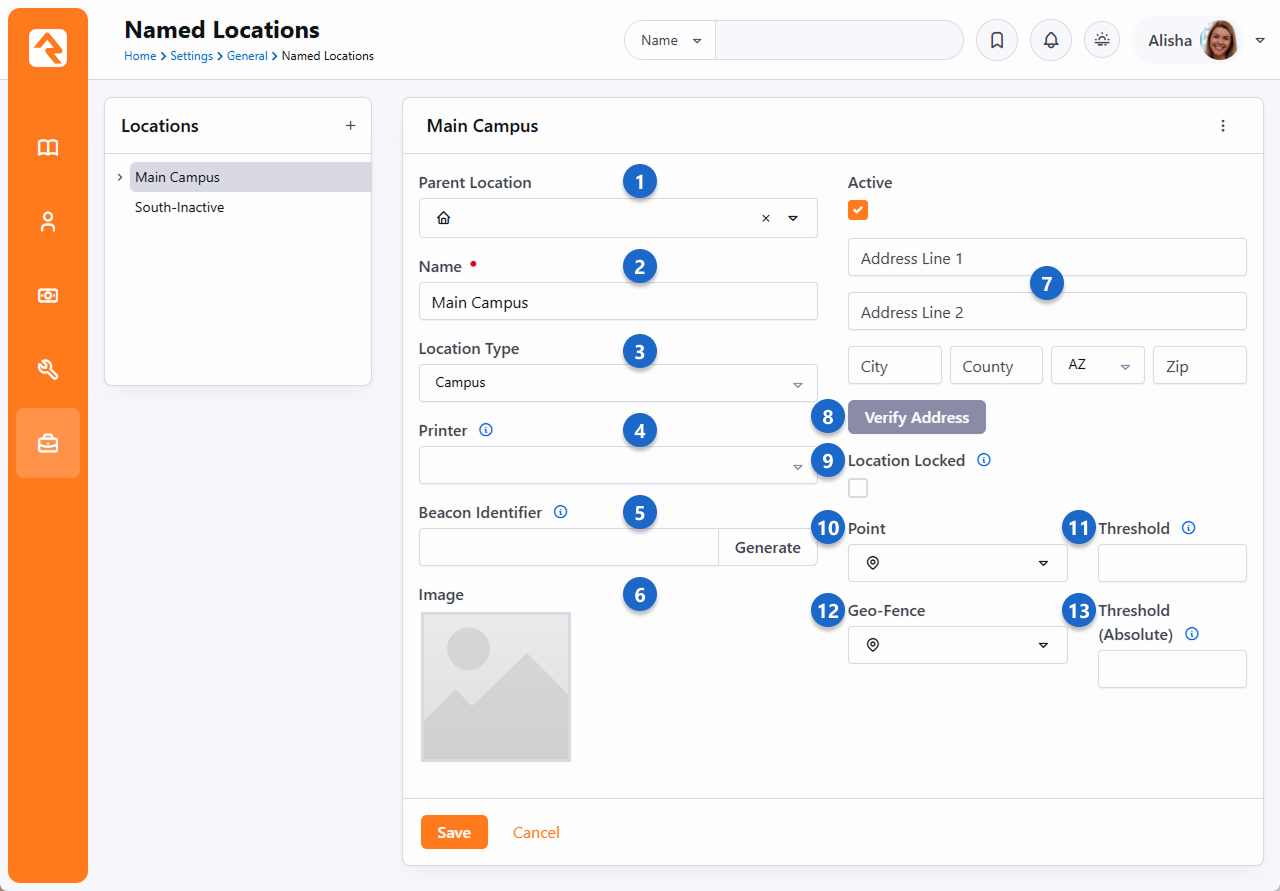1280x891 pixels.
Task: Click the info icon beside Beacon Identifier
Action: coord(560,512)
